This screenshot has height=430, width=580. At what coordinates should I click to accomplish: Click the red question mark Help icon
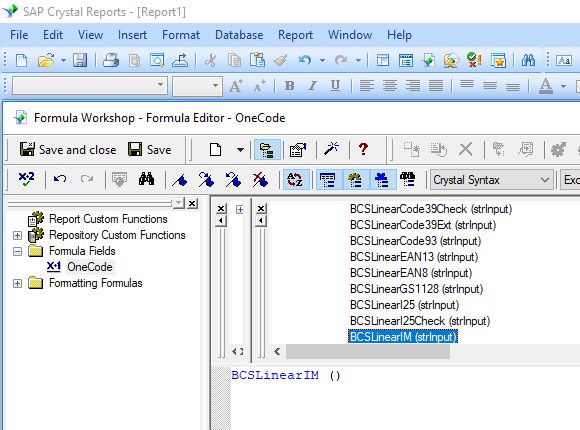point(363,149)
